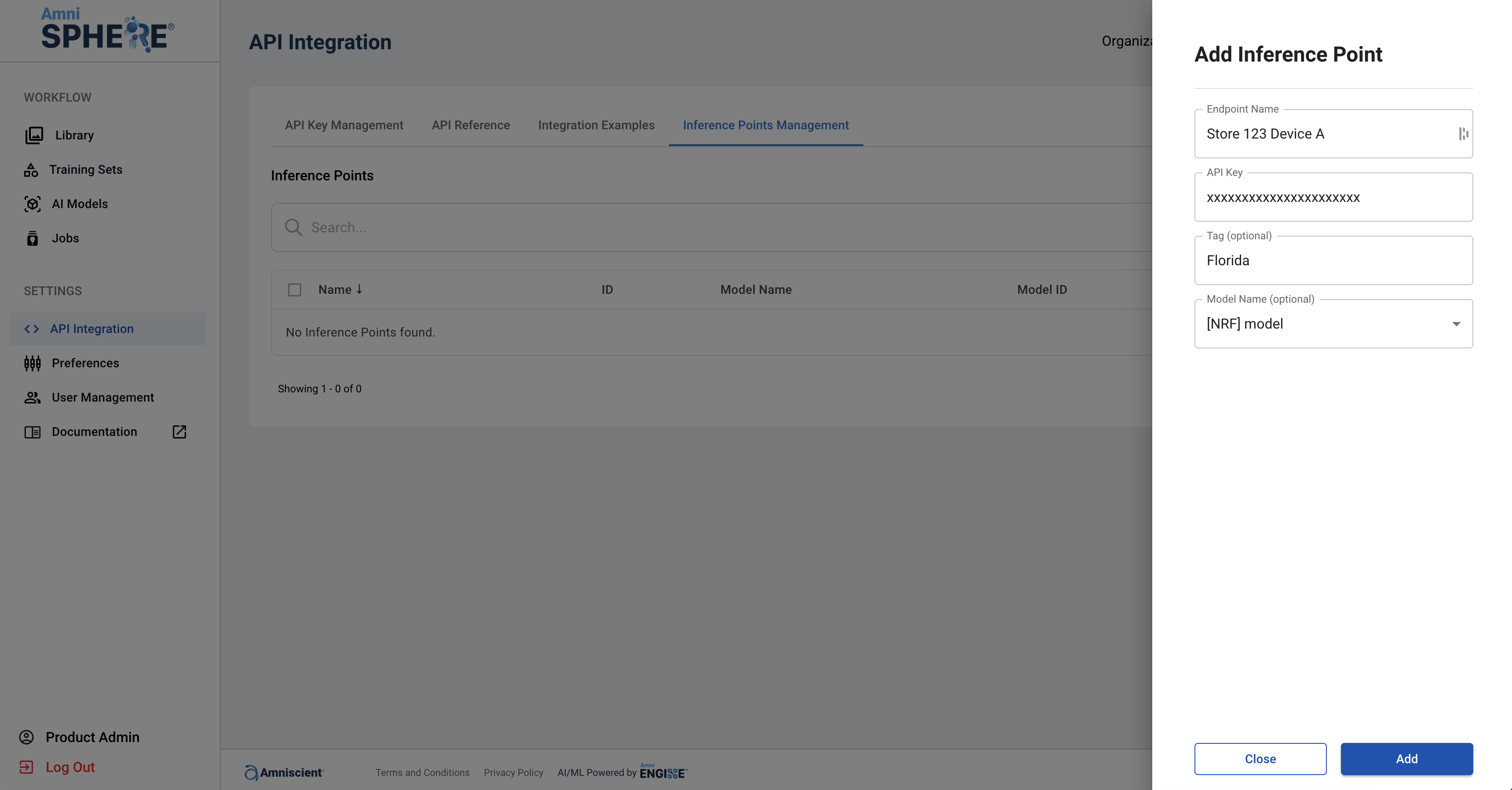Click the Tag (optional) input field
This screenshot has width=1512, height=790.
coord(1333,260)
